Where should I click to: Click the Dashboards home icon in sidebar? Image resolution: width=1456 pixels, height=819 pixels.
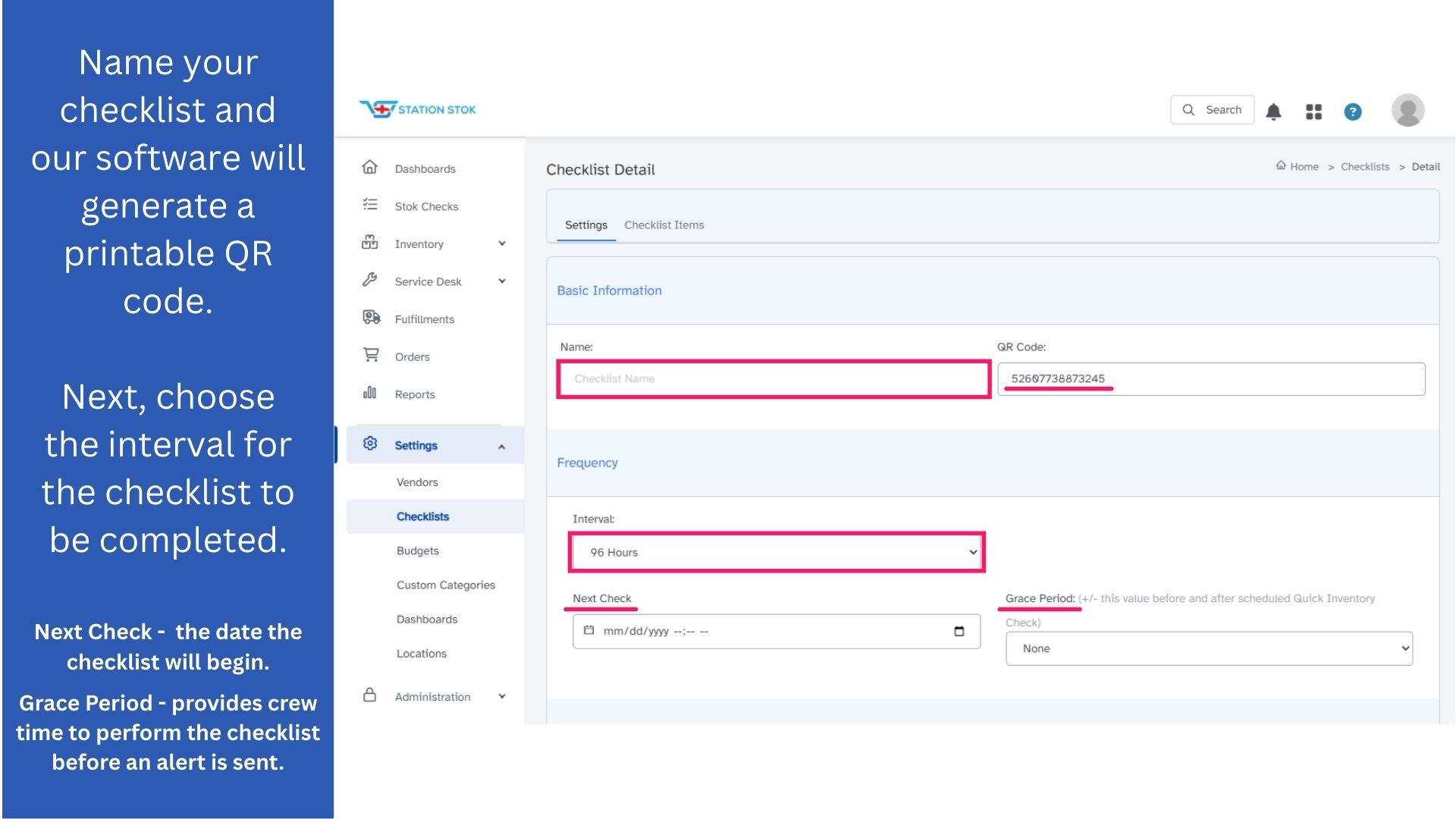[369, 168]
